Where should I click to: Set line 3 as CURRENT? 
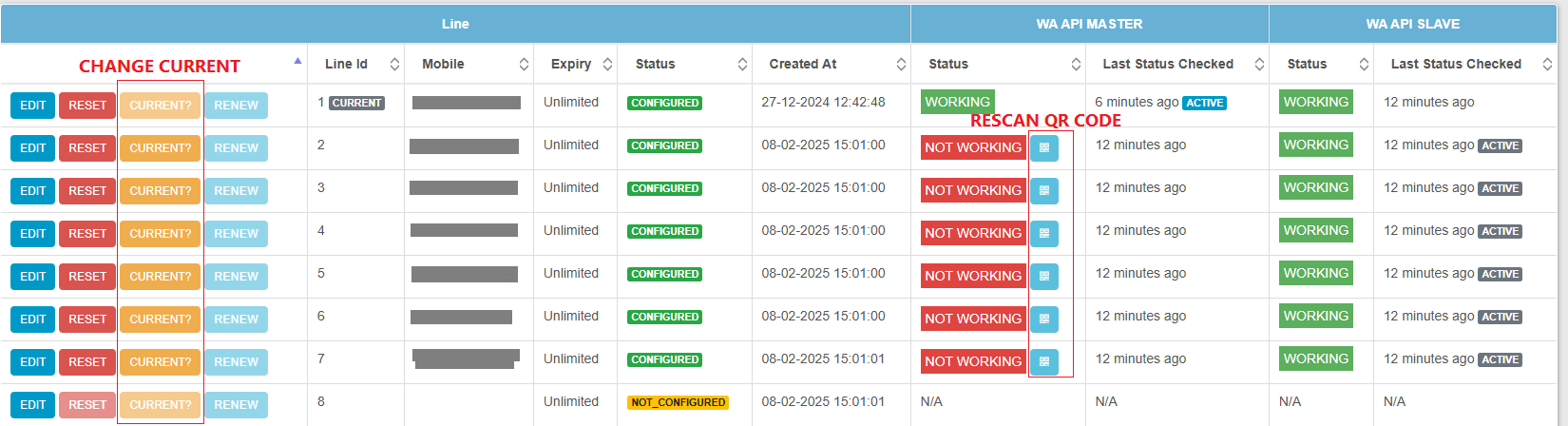160,191
